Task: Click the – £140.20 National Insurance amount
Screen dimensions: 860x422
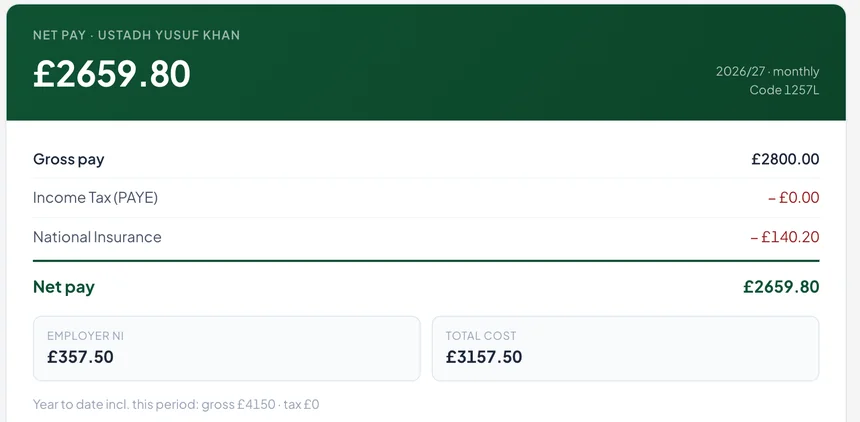Action: pos(785,237)
